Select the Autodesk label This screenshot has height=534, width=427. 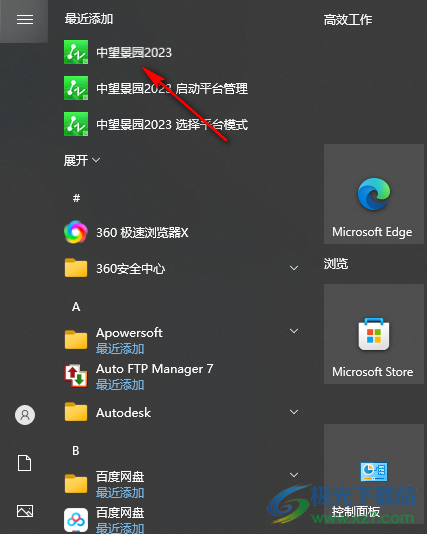pyautogui.click(x=123, y=413)
